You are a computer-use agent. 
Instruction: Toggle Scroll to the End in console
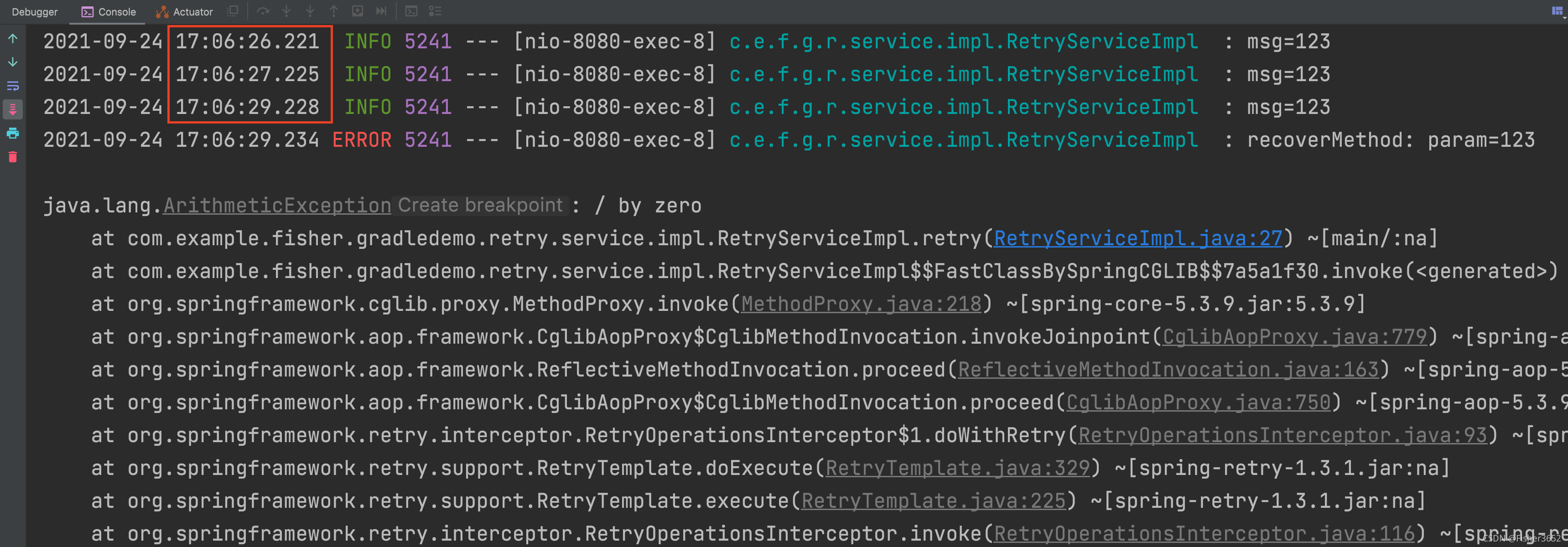click(x=13, y=109)
